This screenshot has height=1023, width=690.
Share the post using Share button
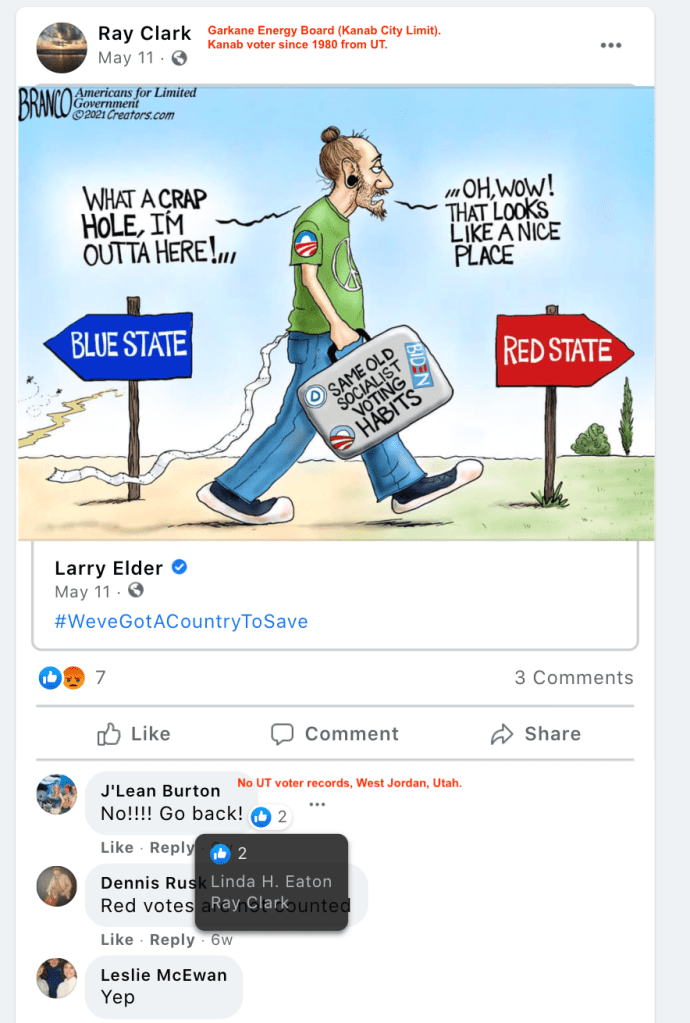(535, 733)
